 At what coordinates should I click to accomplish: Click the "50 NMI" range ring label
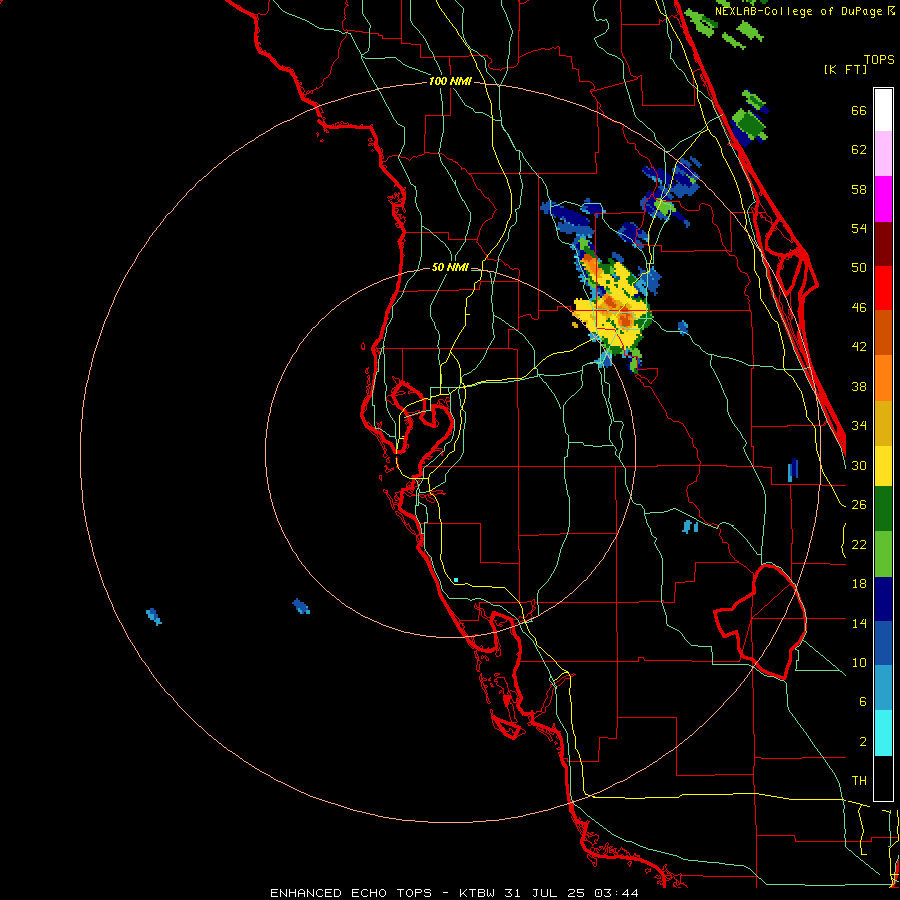point(451,267)
